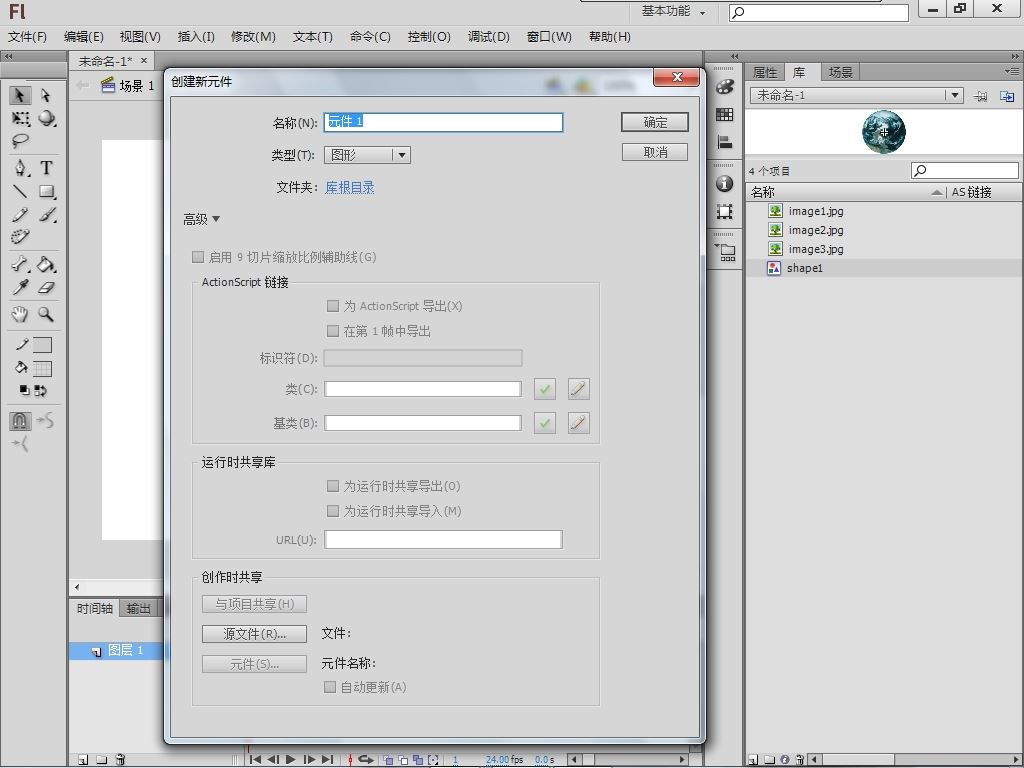Toggle the name column sort arrow in library
1024x768 pixels.
coord(937,192)
